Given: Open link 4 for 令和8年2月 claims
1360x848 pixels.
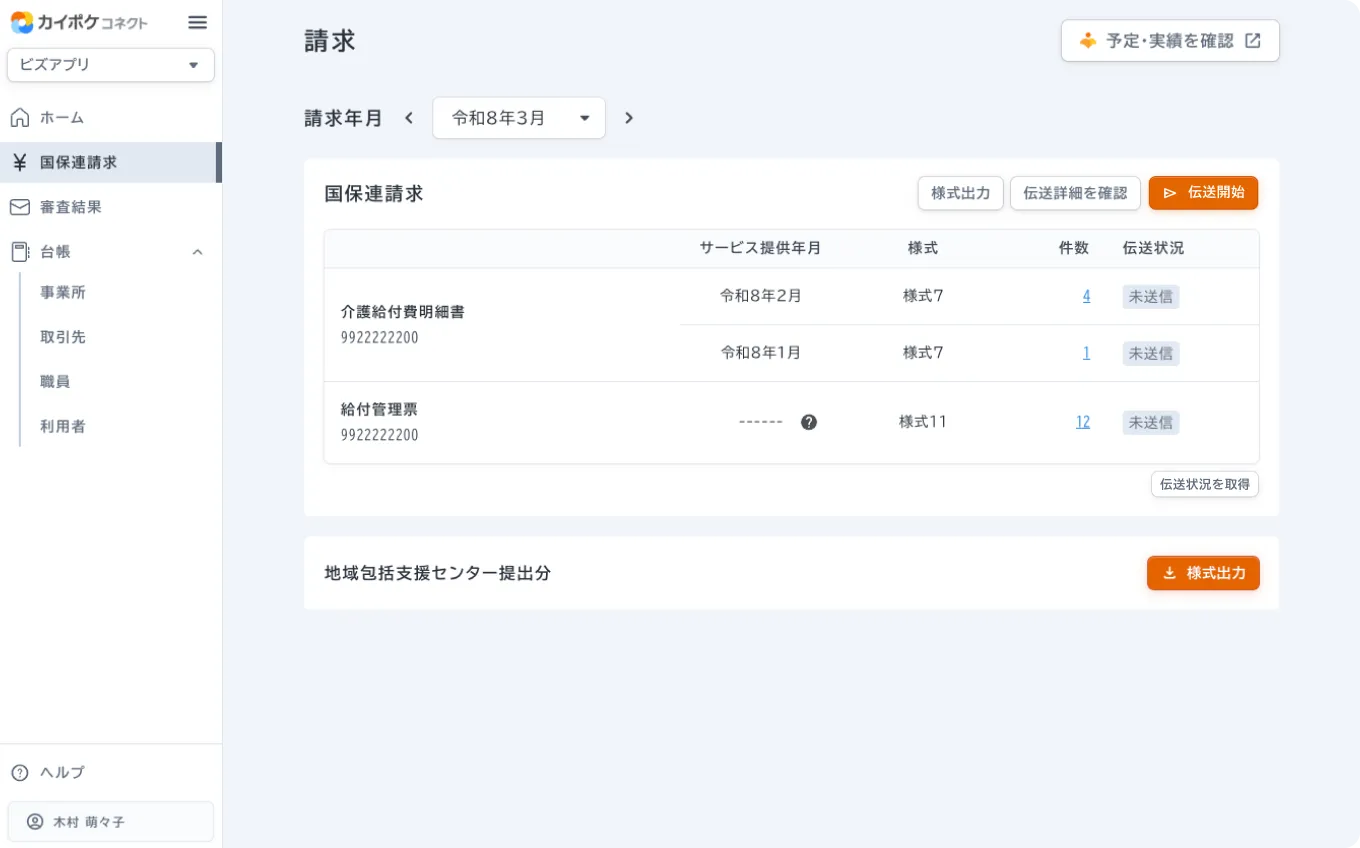Looking at the screenshot, I should pyautogui.click(x=1086, y=296).
